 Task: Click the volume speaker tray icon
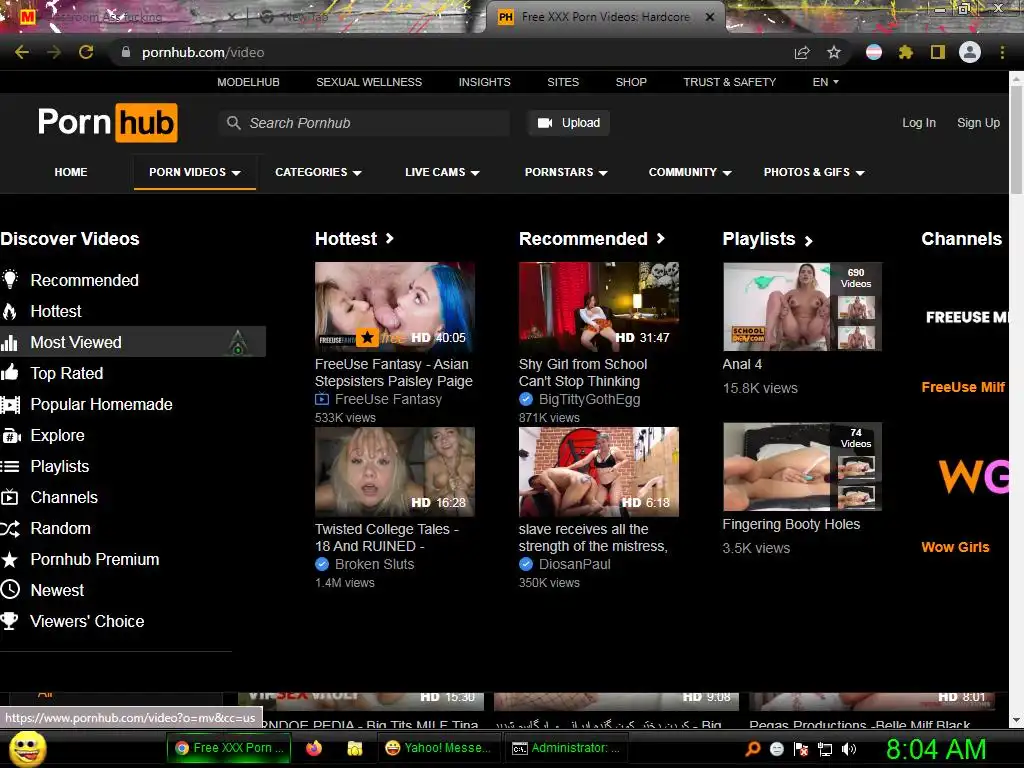pyautogui.click(x=849, y=749)
